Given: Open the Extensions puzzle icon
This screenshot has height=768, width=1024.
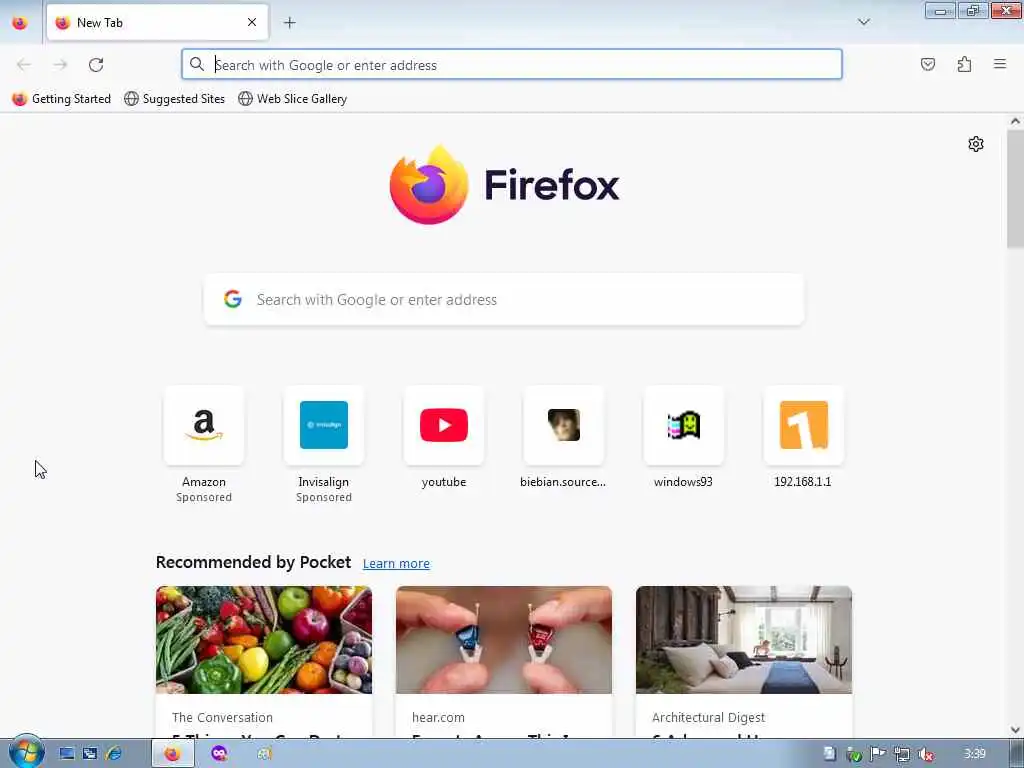Looking at the screenshot, I should [x=964, y=64].
